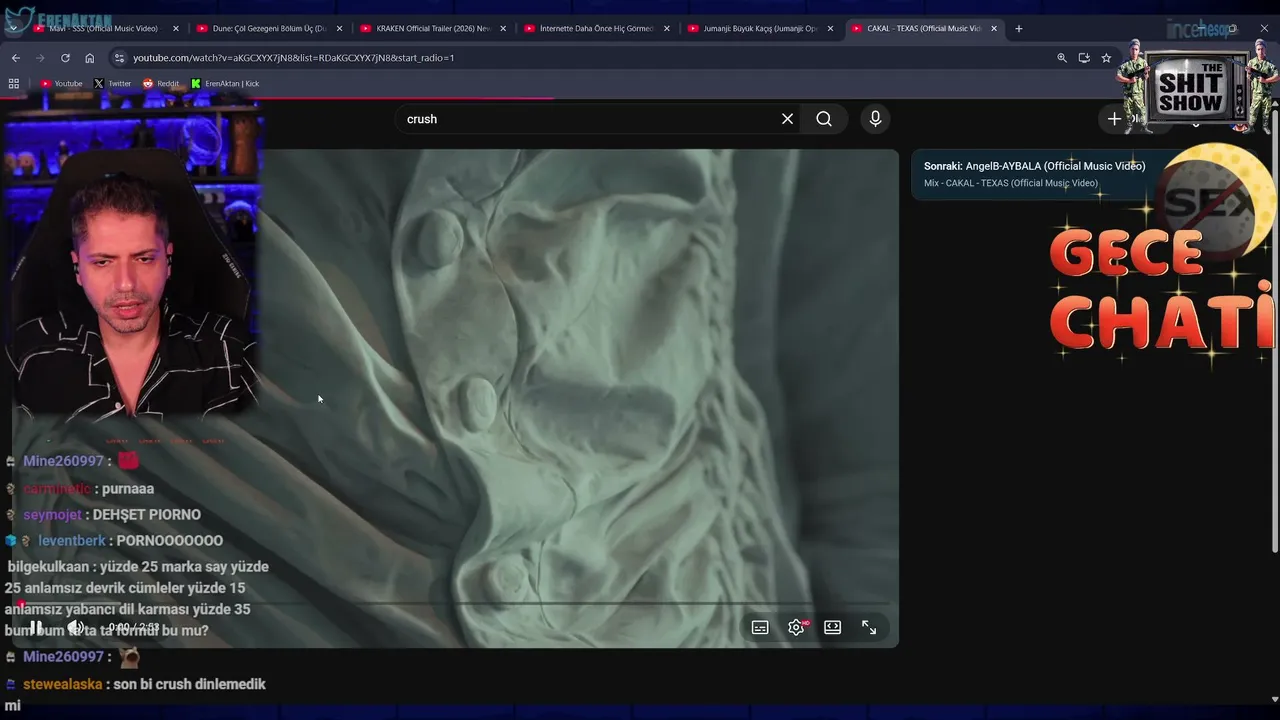Open next video 'AngelB-AYBALA' from the playlist panel

coord(1034,166)
